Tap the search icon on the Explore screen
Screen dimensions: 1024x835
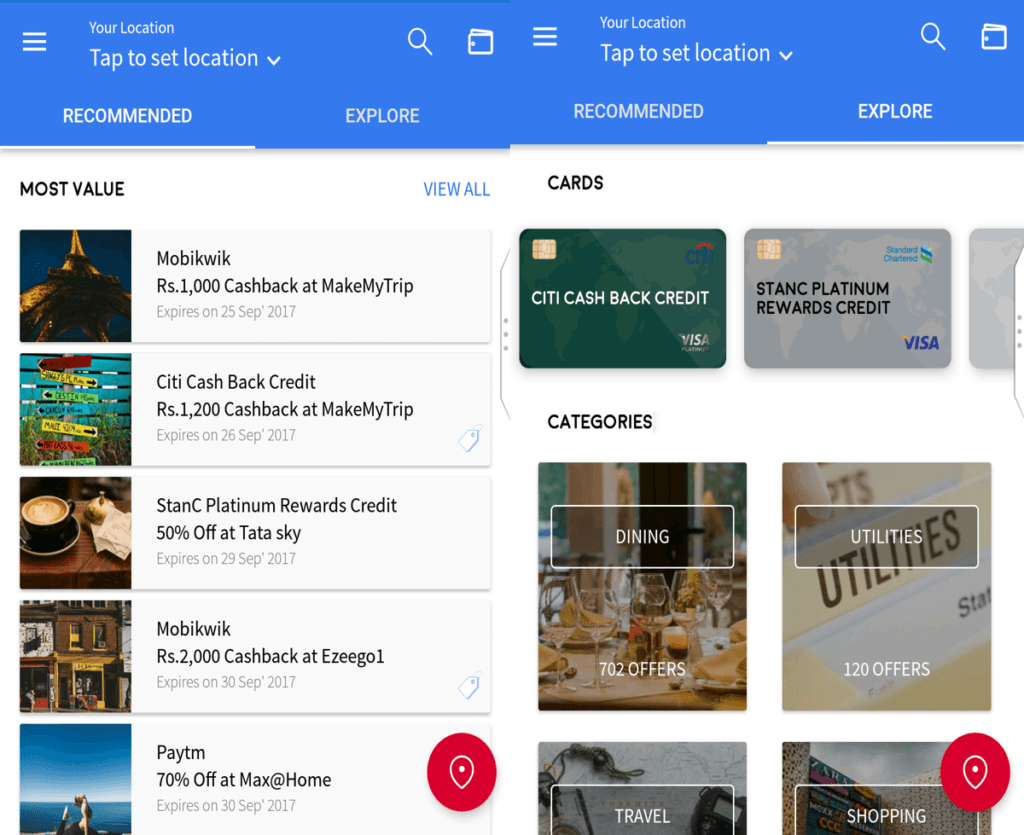click(933, 37)
